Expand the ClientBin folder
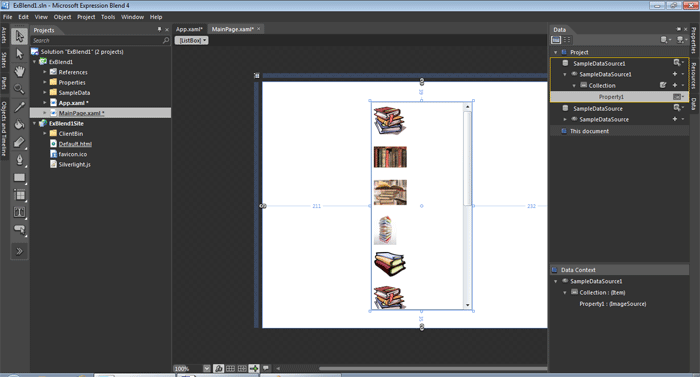Screen dimensions: 700x377 (45, 134)
